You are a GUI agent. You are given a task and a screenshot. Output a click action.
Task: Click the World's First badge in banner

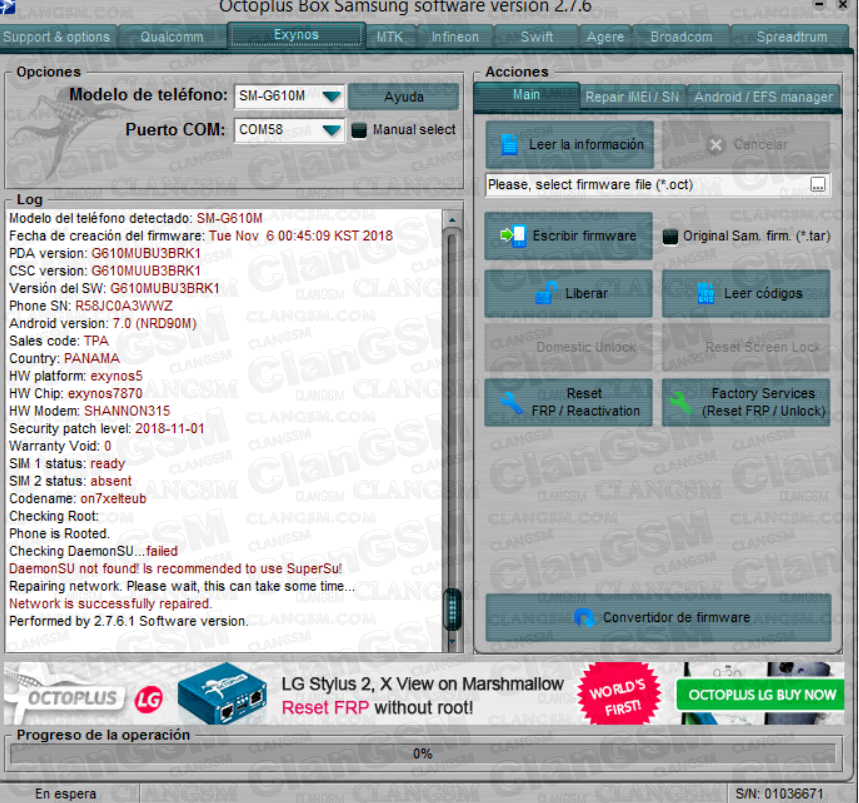coord(620,694)
